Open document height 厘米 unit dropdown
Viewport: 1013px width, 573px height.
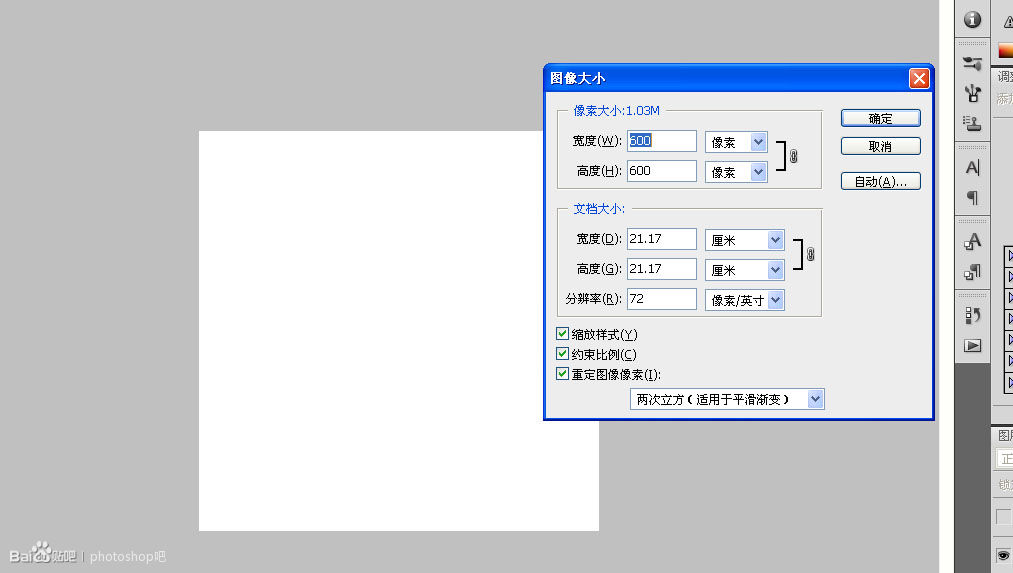click(x=744, y=270)
